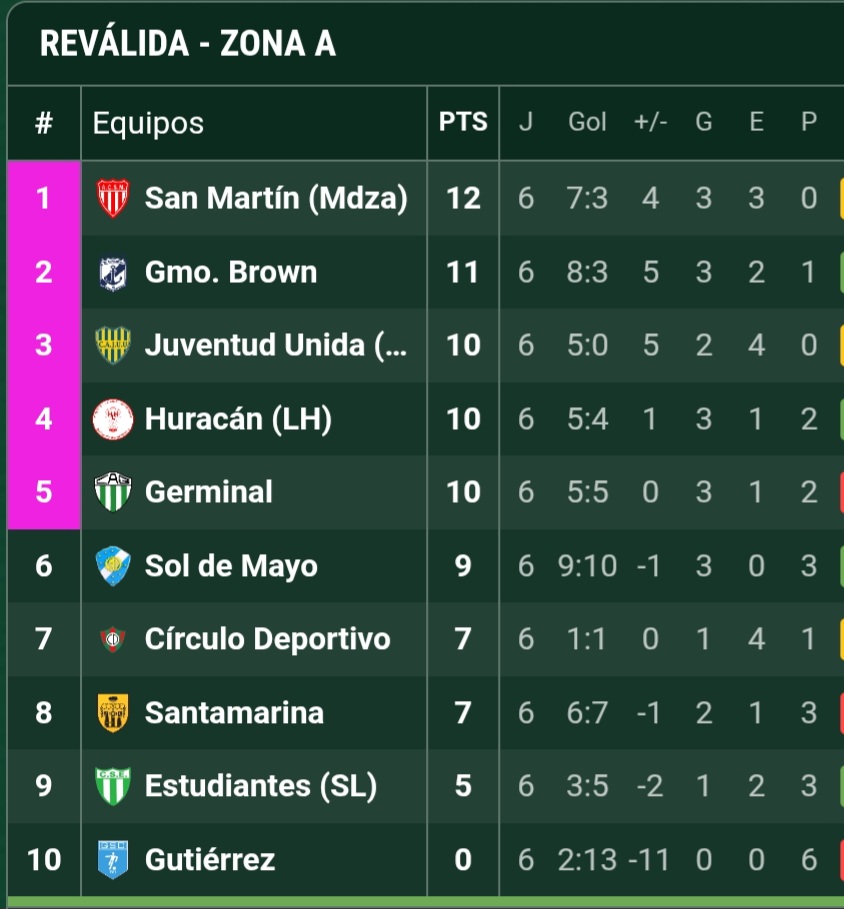Click the Equipos column header
Viewport: 844px width, 909px height.
pos(148,123)
